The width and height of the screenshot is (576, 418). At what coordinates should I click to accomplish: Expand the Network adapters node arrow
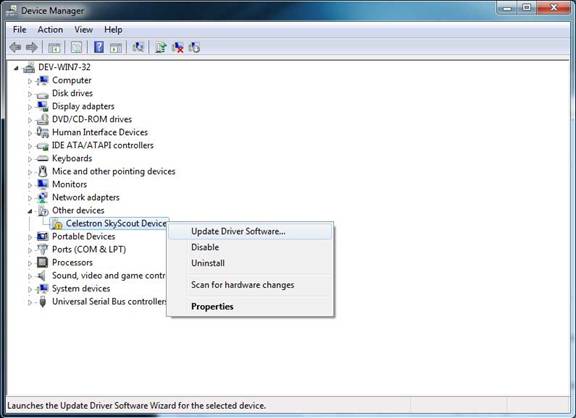coord(30,198)
